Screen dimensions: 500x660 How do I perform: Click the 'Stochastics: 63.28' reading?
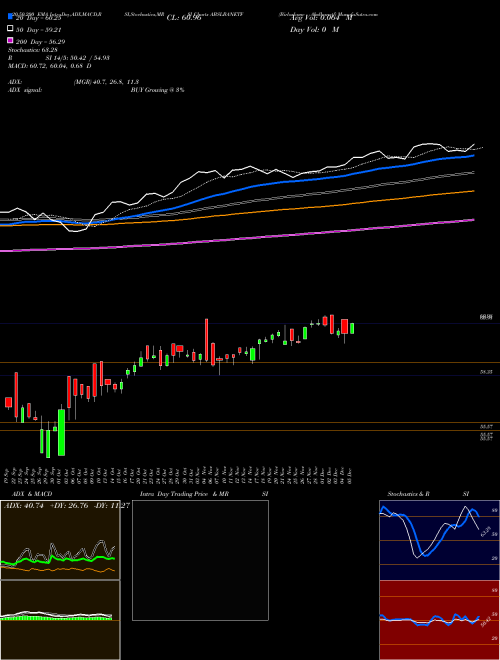pyautogui.click(x=33, y=51)
